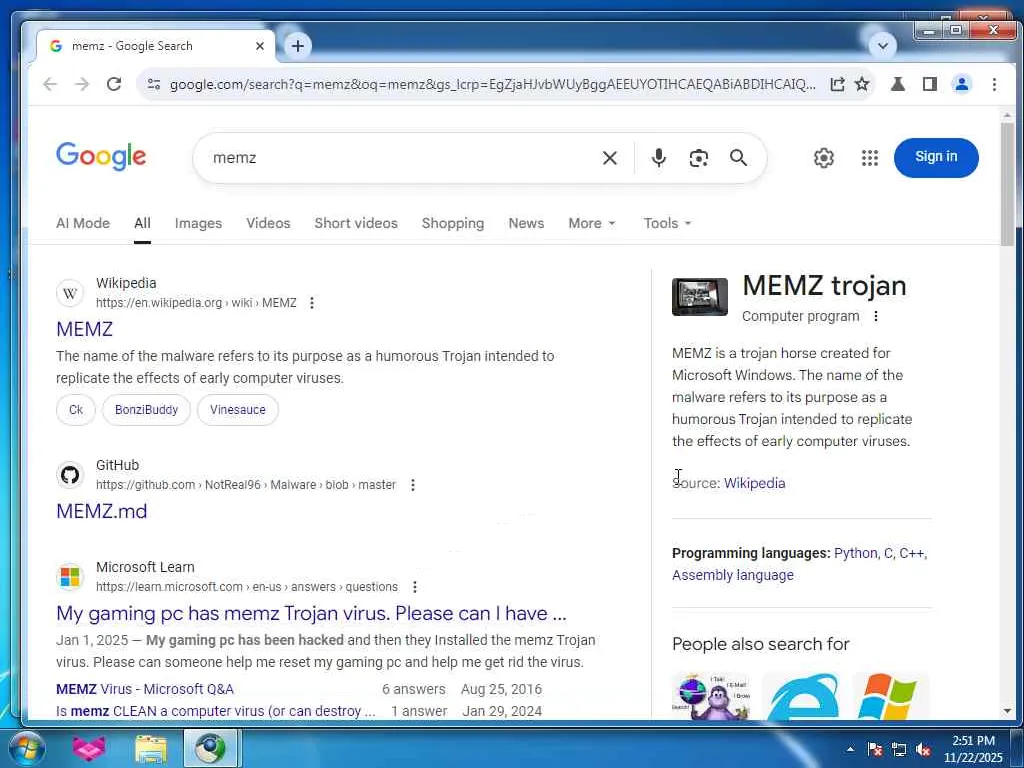Open Google quick settings gear
This screenshot has width=1024, height=768.
coord(824,158)
